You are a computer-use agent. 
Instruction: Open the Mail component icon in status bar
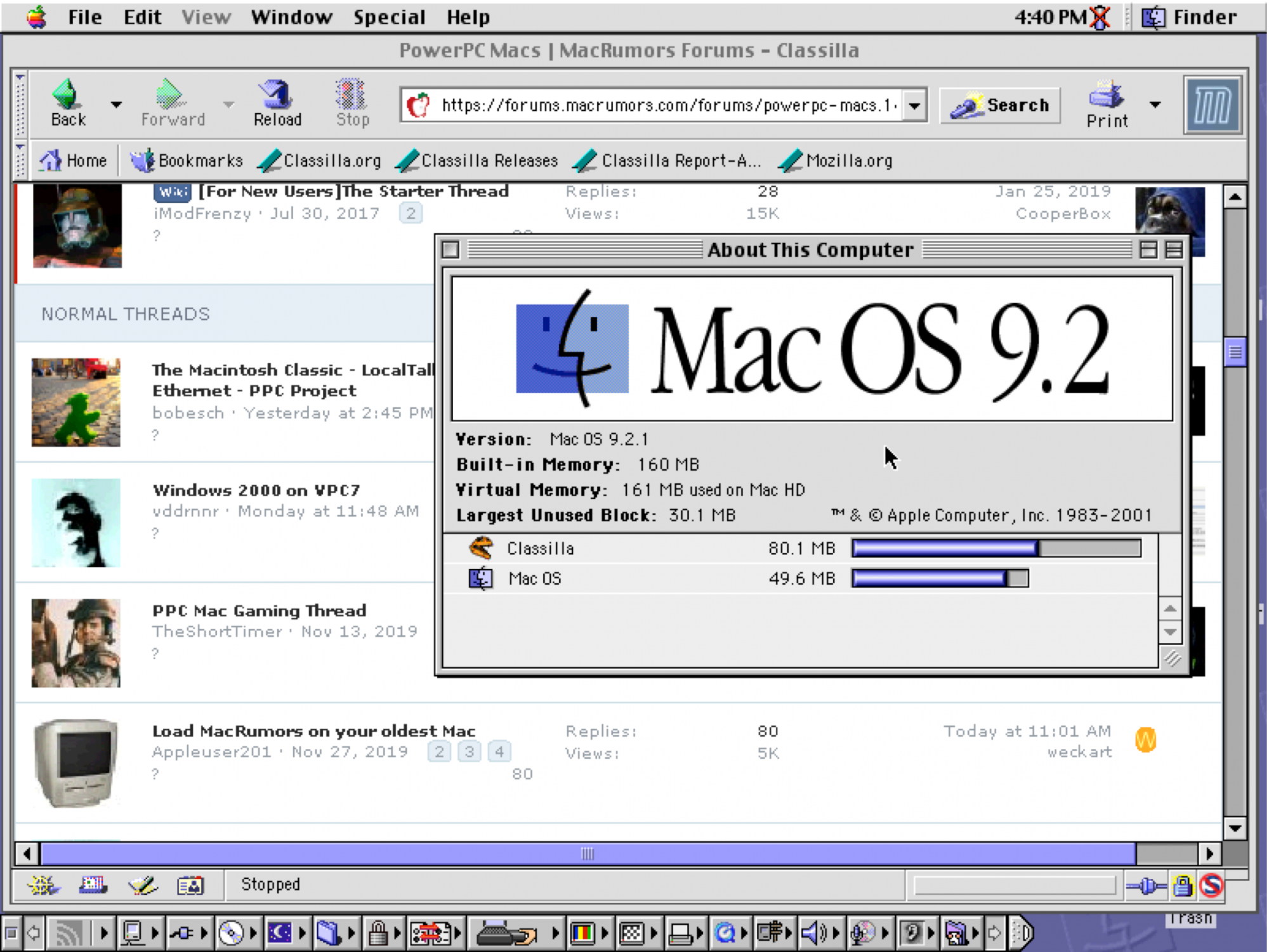(93, 885)
